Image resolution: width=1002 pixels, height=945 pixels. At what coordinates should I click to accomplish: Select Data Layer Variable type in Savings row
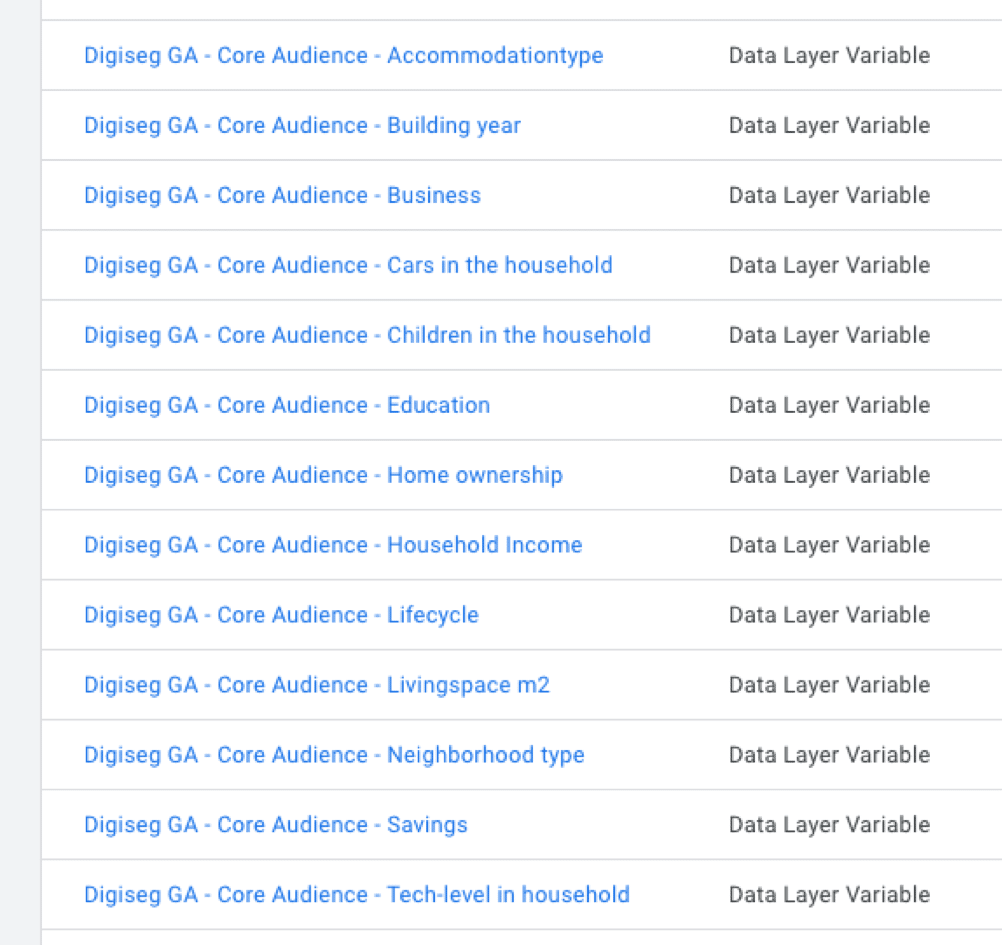pos(829,825)
